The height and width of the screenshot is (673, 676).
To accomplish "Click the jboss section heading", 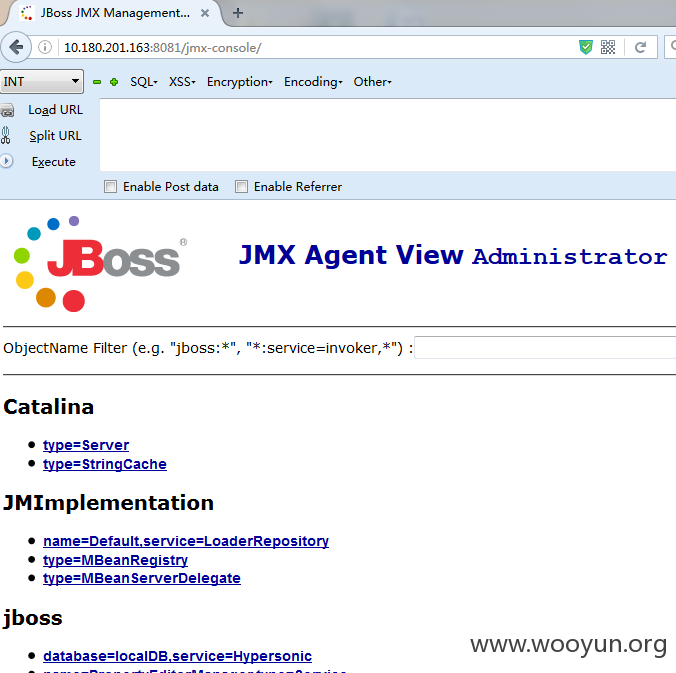I will pos(32,618).
